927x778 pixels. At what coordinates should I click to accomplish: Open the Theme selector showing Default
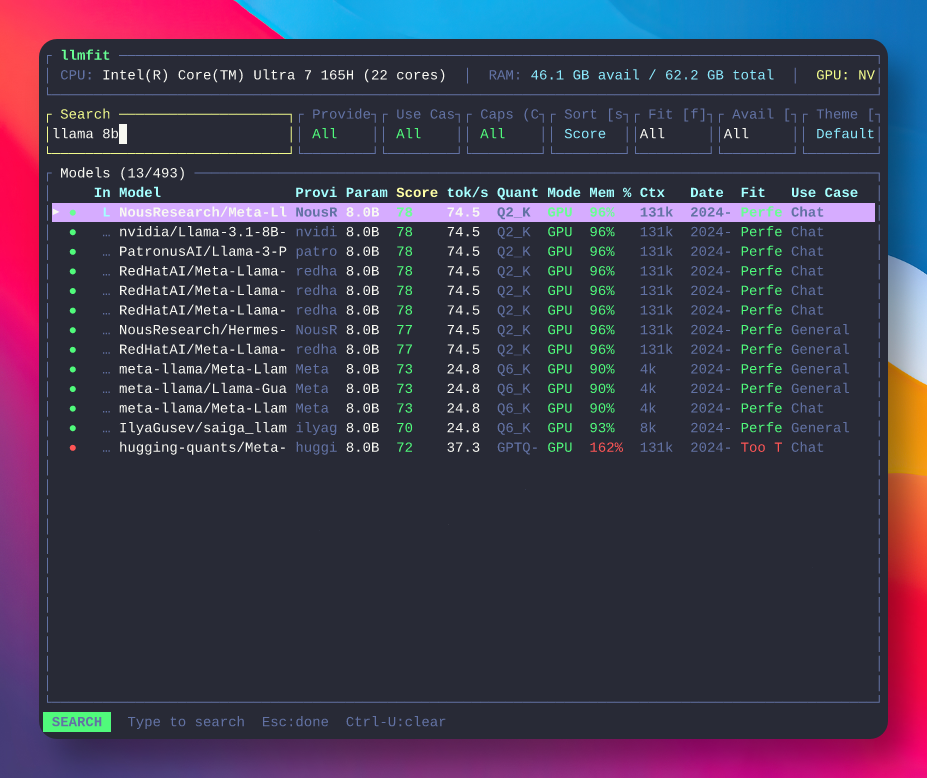coord(841,134)
